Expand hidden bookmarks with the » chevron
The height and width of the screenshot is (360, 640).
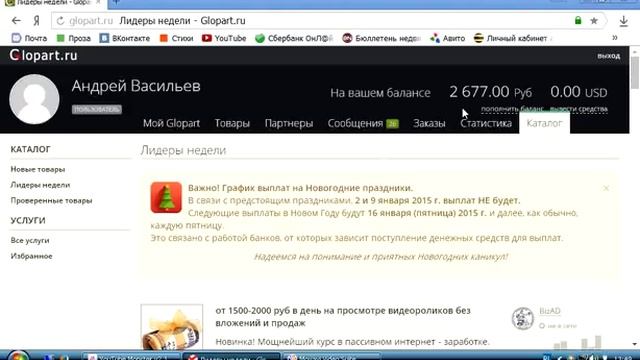tap(615, 38)
